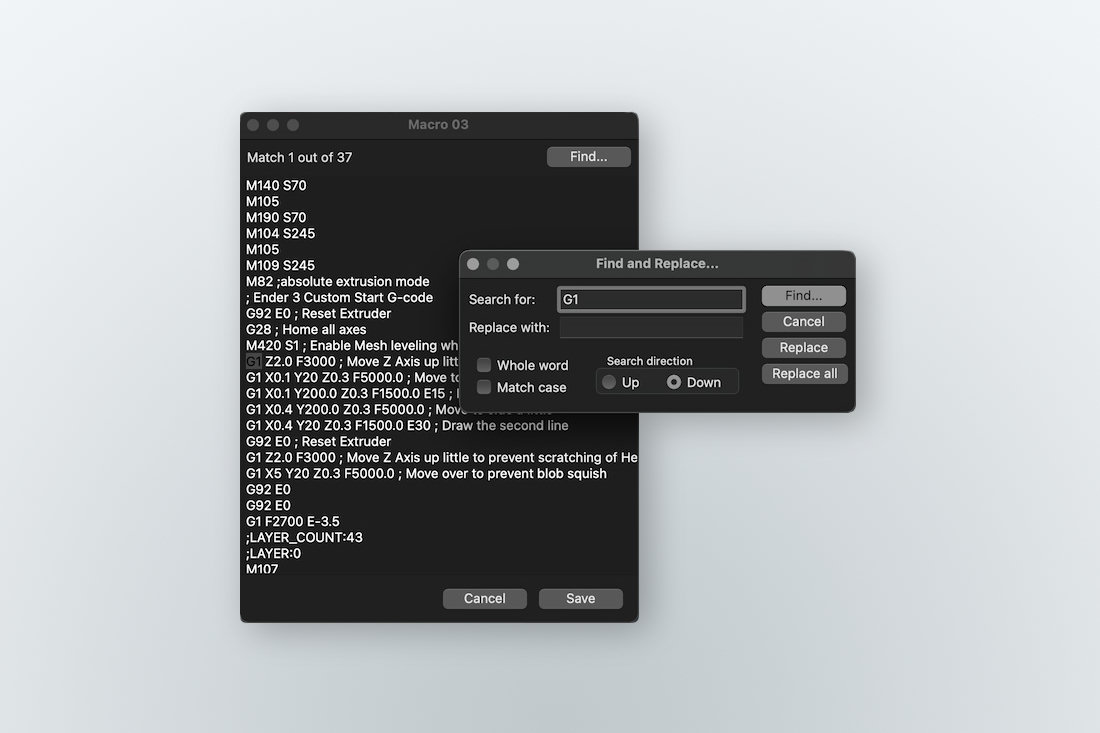The image size is (1100, 733).
Task: Enable the Match case checkbox
Action: pyautogui.click(x=484, y=387)
